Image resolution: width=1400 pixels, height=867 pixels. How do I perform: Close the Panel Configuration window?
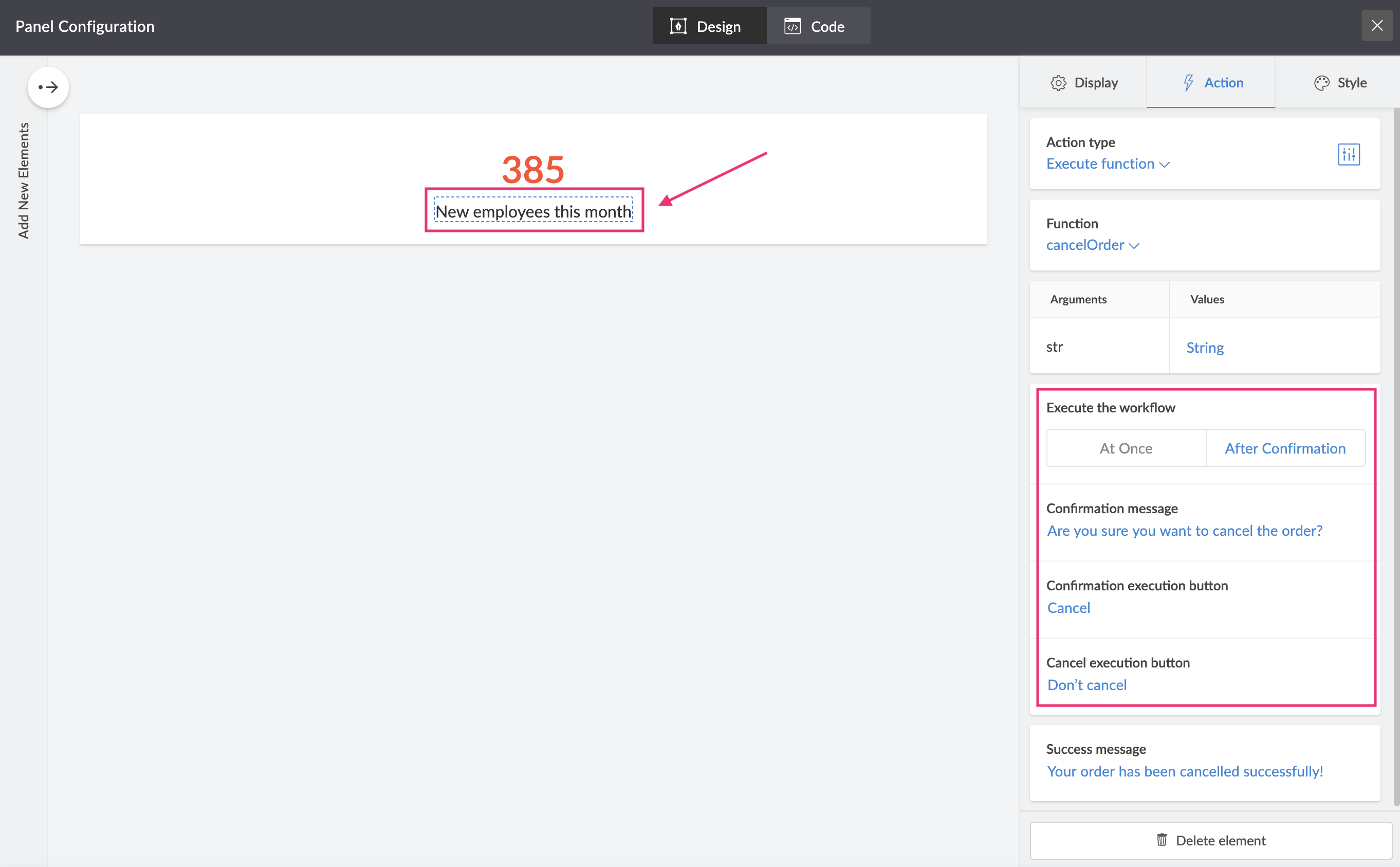coord(1376,26)
